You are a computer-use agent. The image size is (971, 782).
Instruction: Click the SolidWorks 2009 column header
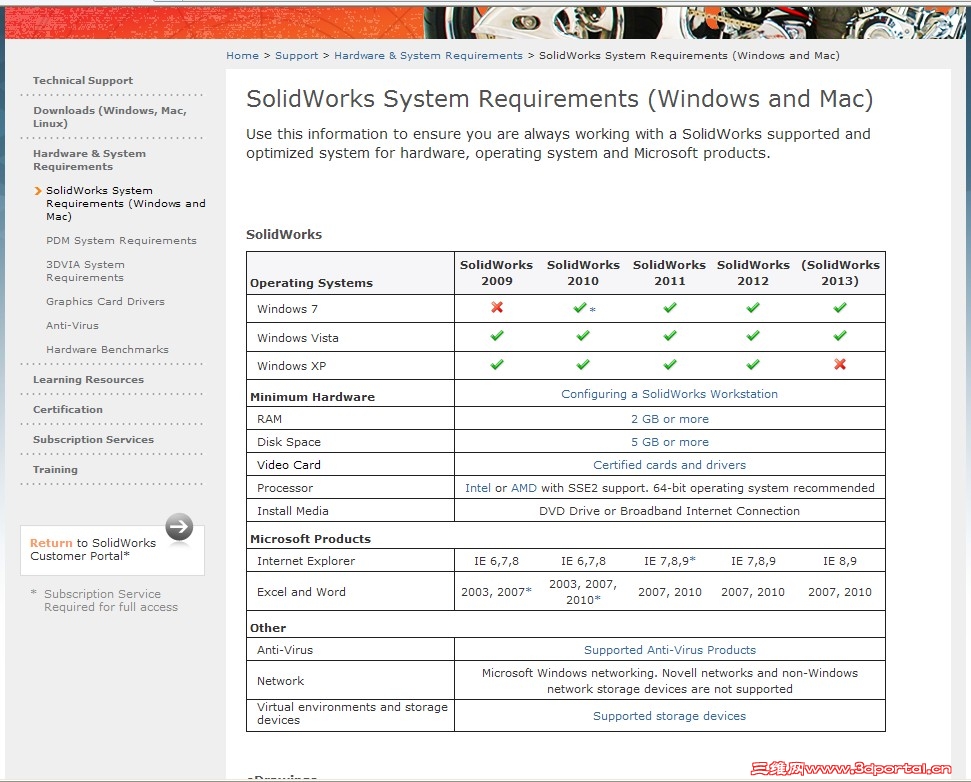[x=497, y=272]
